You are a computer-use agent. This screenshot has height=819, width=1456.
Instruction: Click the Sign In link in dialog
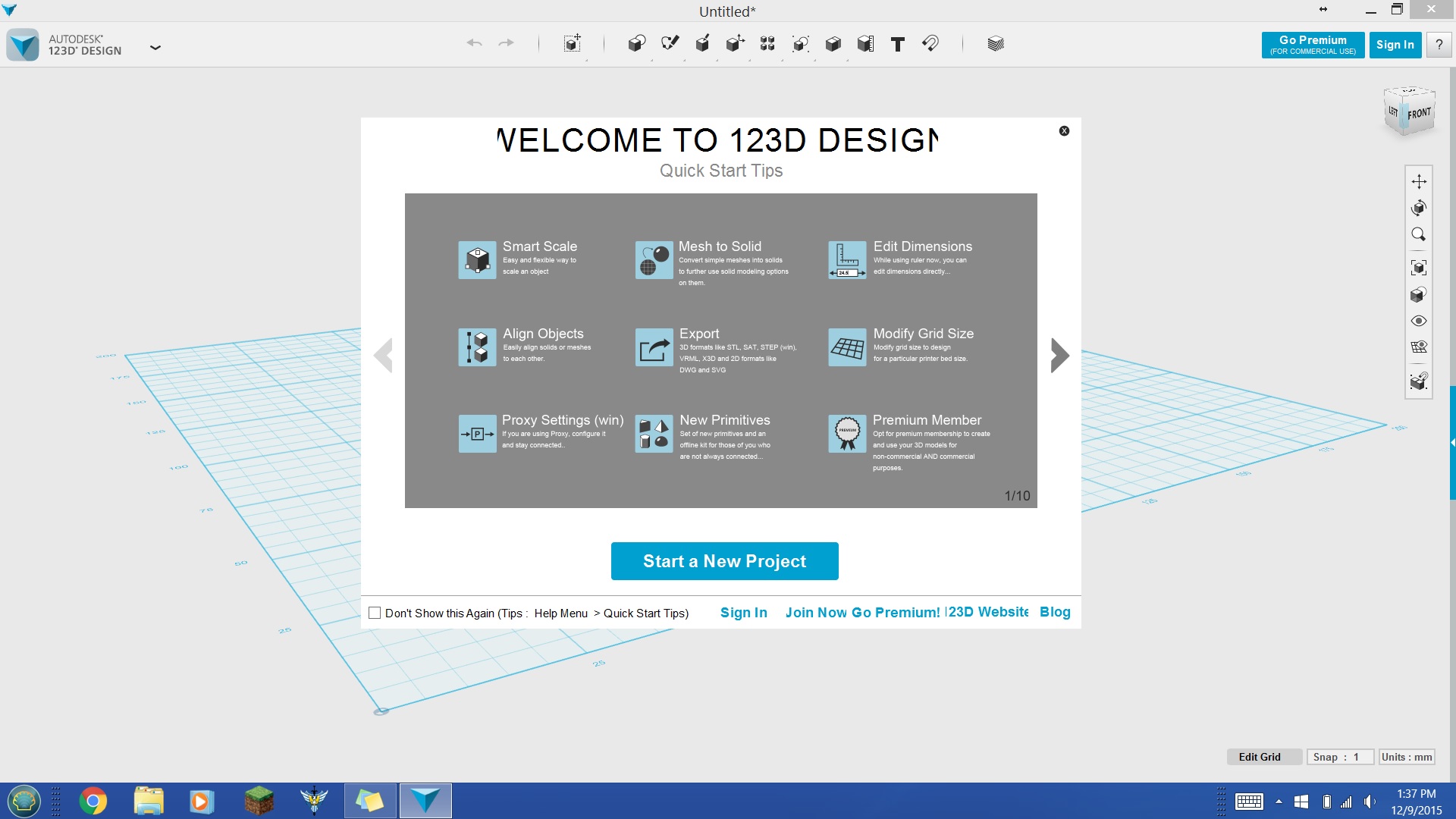tap(743, 613)
